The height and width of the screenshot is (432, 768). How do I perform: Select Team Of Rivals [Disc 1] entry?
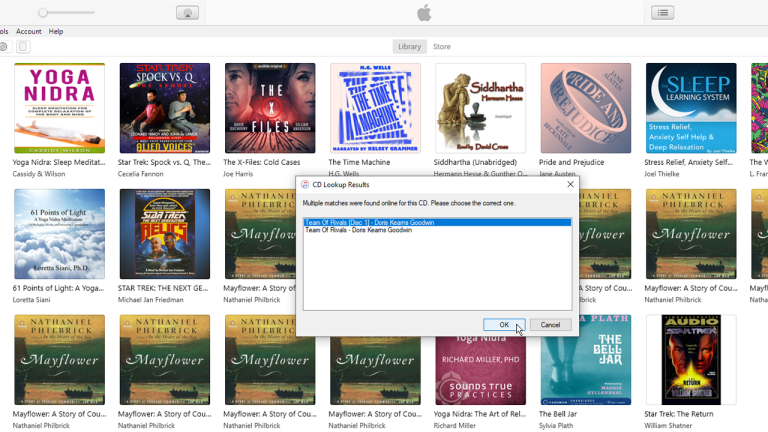pyautogui.click(x=437, y=222)
